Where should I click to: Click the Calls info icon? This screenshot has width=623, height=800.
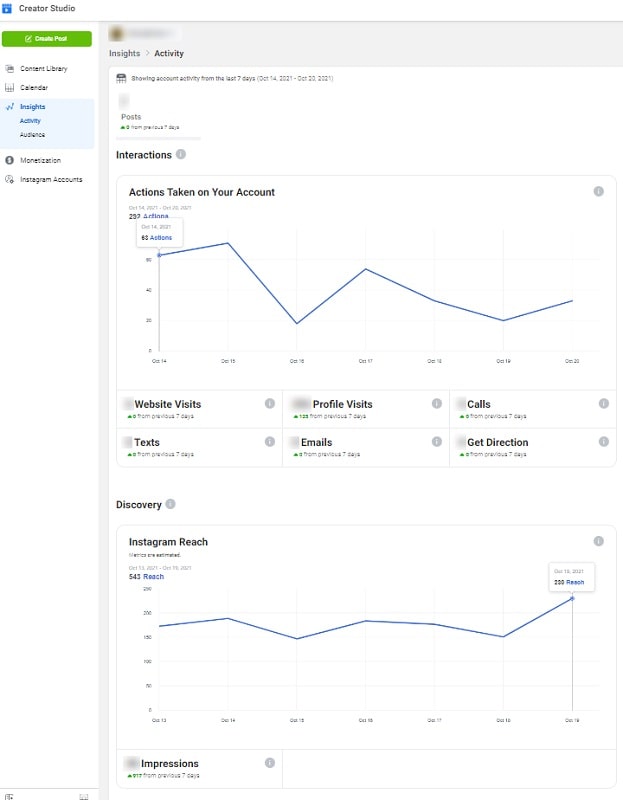[603, 403]
